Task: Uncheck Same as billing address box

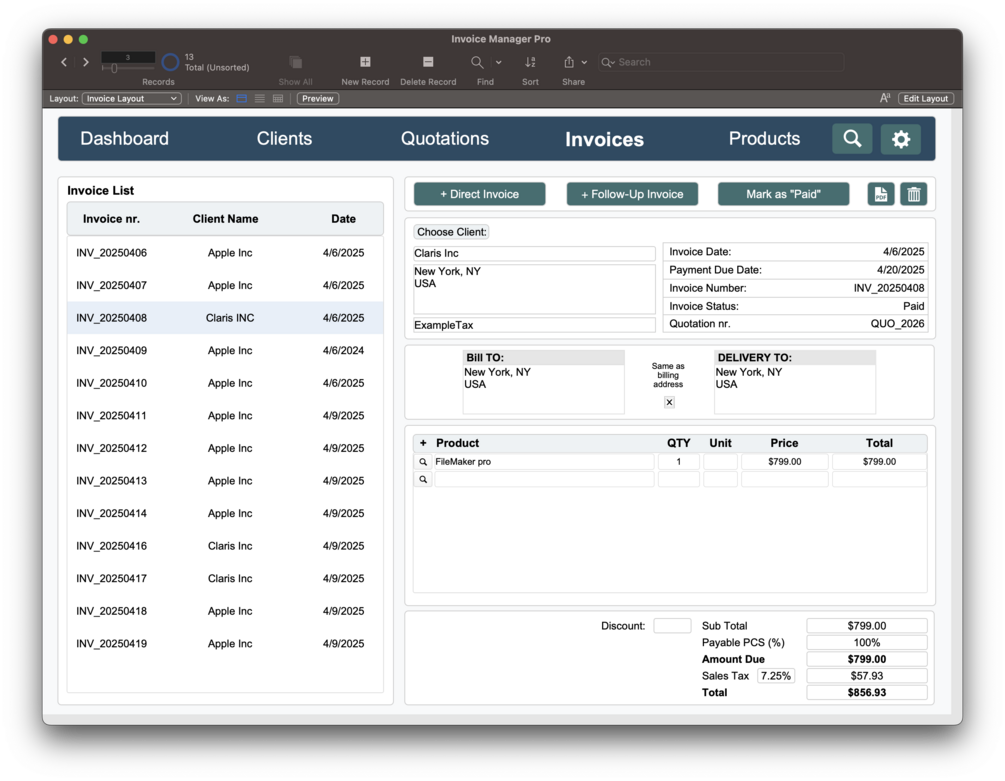Action: (x=669, y=402)
